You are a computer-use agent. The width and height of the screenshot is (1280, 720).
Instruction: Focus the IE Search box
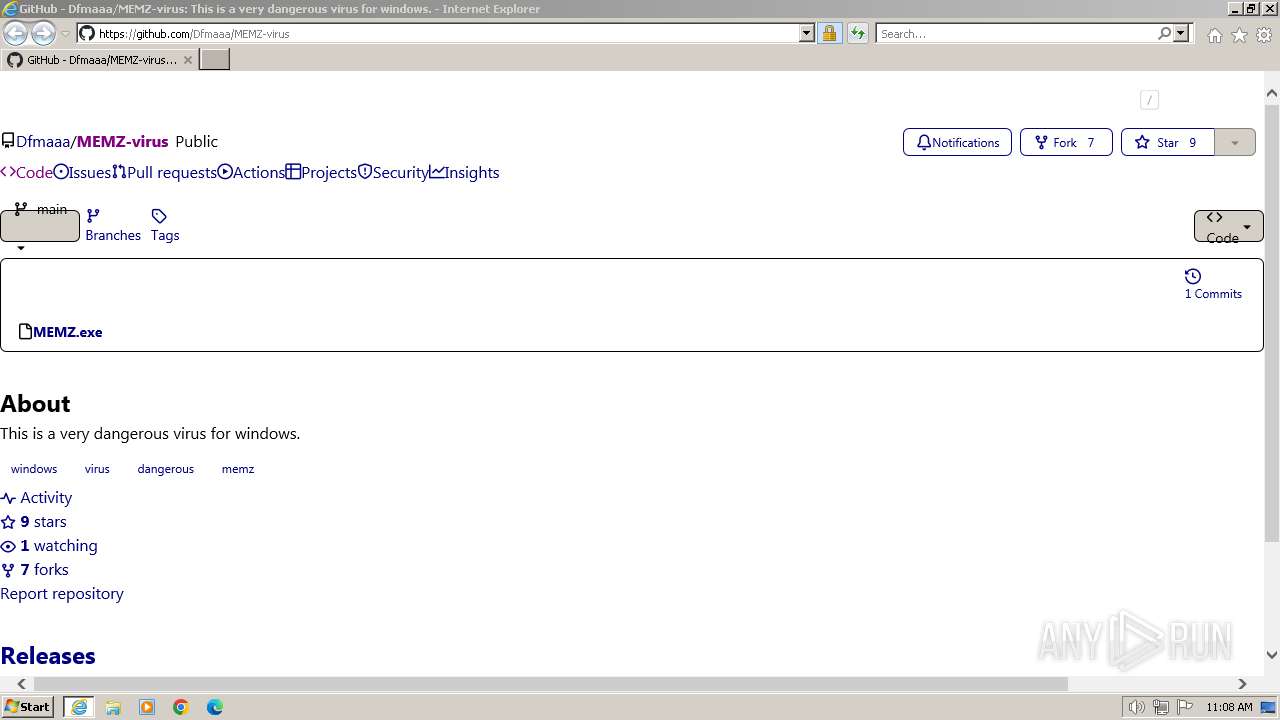tap(1017, 33)
